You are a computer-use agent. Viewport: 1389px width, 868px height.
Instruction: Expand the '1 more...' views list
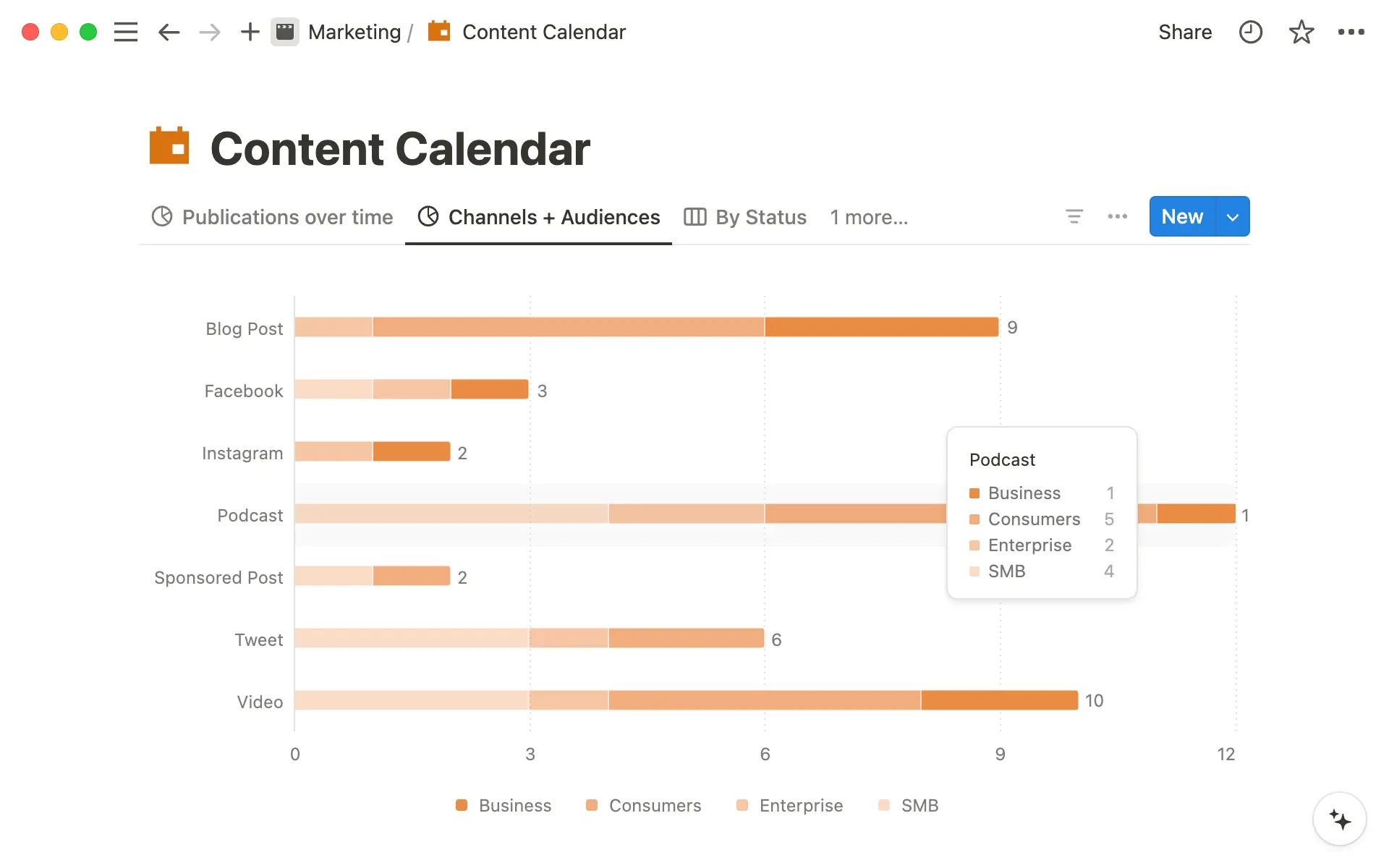point(868,217)
